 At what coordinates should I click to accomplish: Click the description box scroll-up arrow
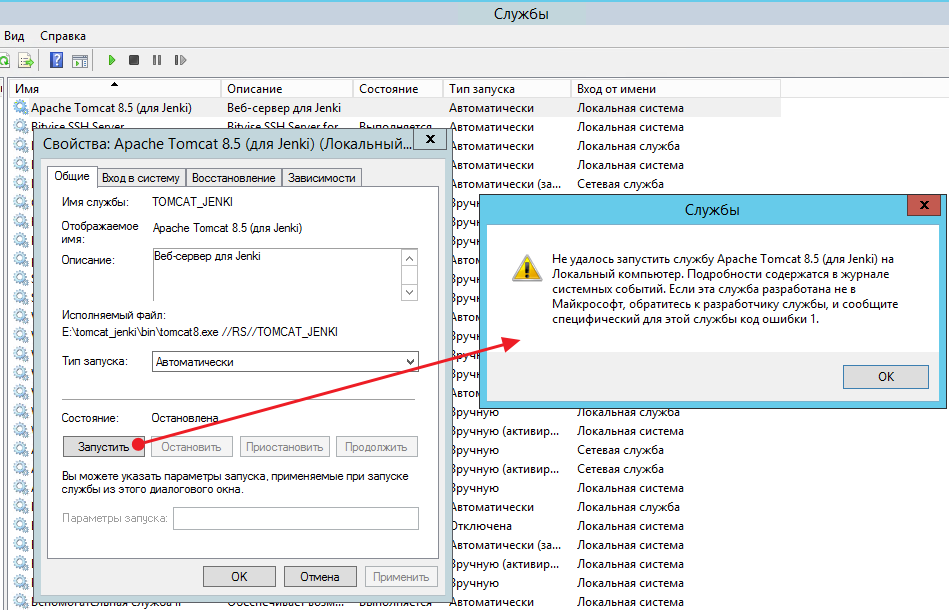[410, 258]
